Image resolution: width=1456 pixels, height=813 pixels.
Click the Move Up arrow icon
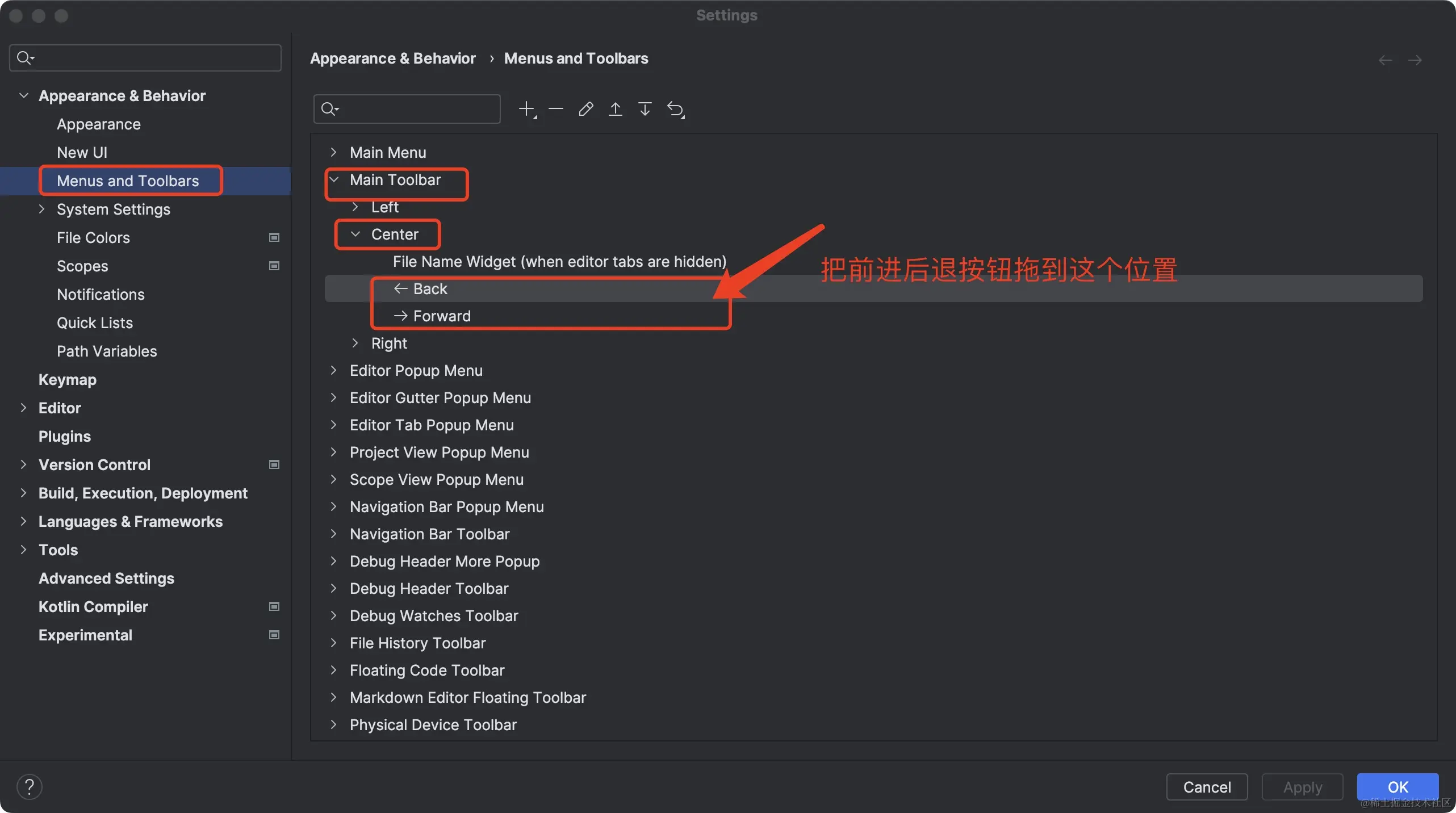pyautogui.click(x=615, y=109)
